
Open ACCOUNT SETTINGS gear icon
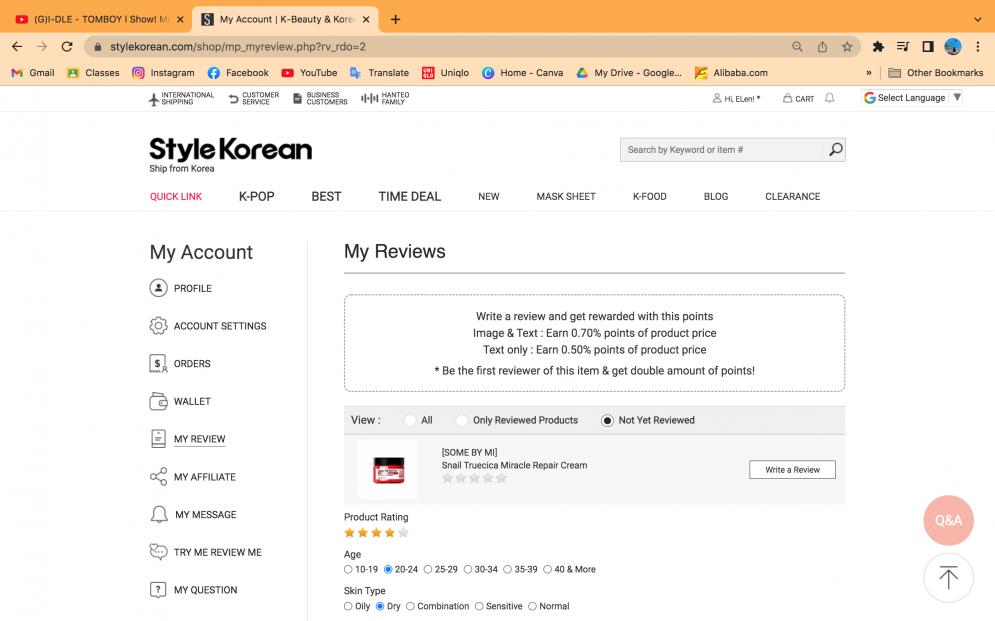(x=158, y=326)
